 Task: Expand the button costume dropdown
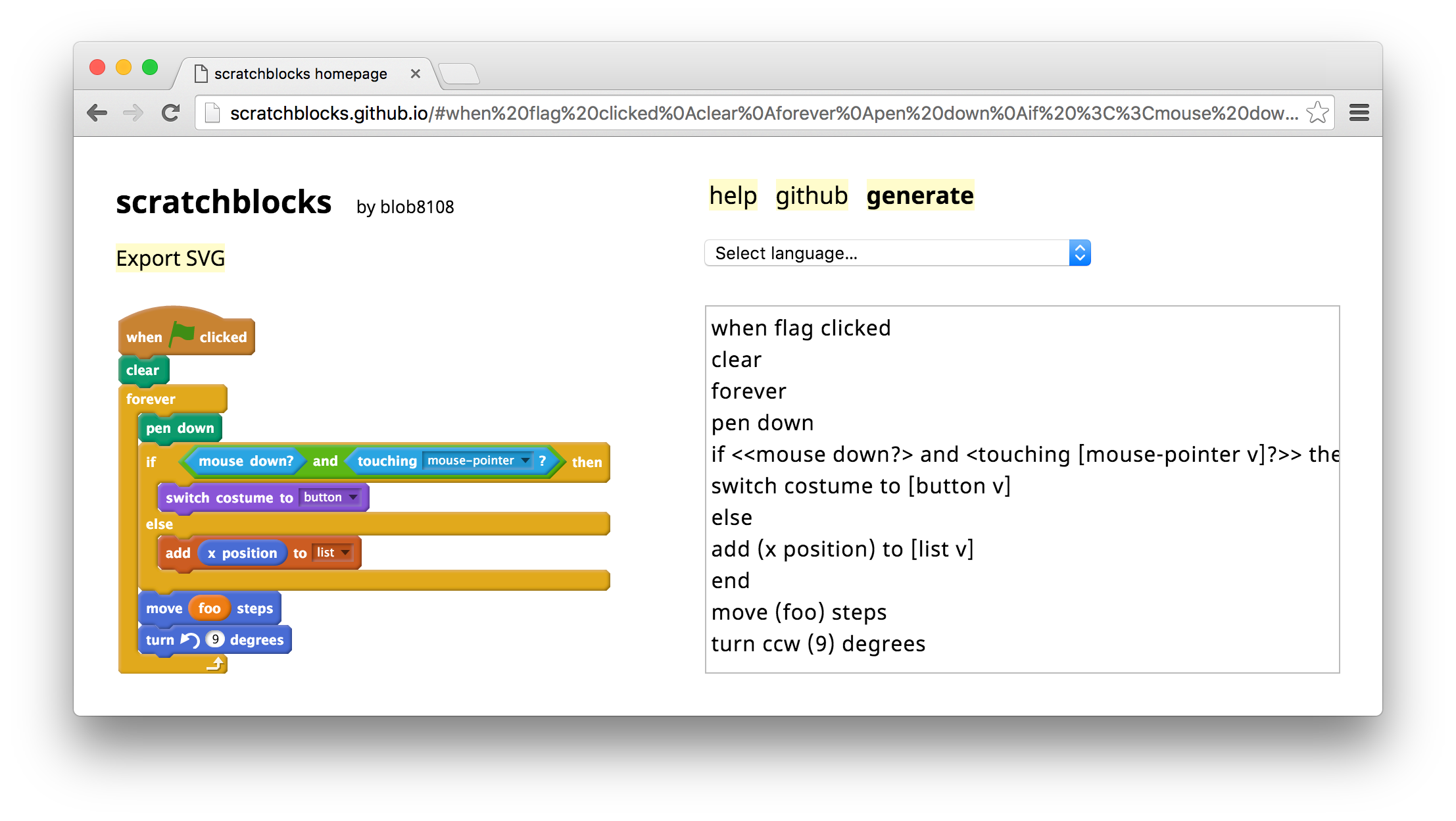[353, 497]
